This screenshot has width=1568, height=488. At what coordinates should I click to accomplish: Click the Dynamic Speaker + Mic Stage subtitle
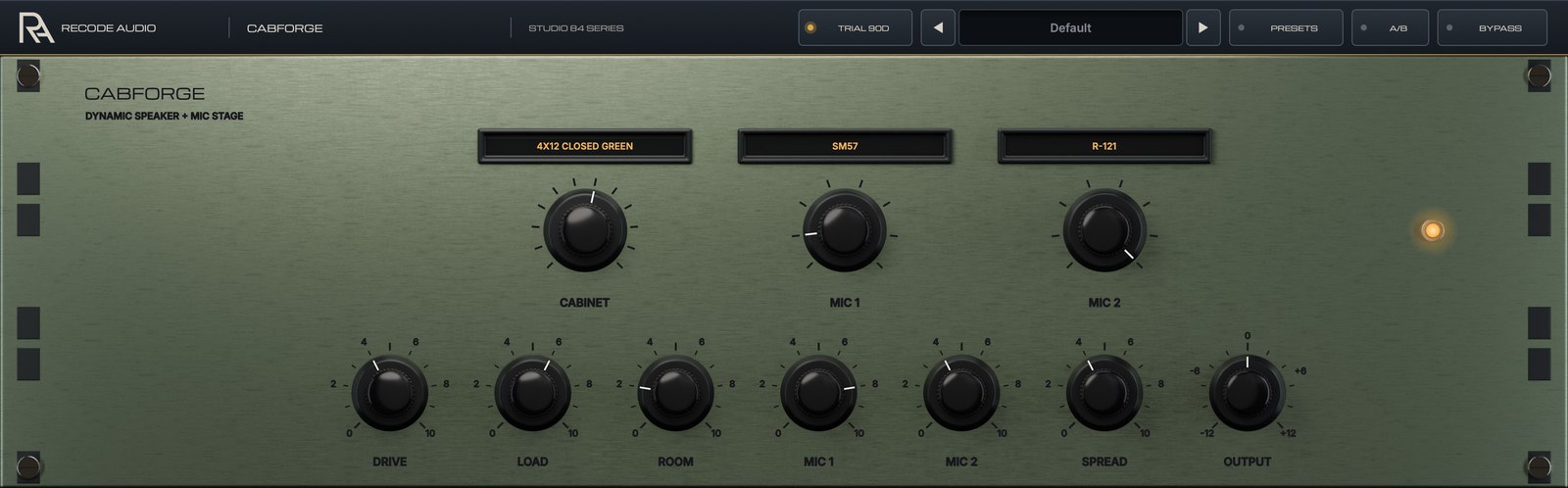pyautogui.click(x=165, y=116)
